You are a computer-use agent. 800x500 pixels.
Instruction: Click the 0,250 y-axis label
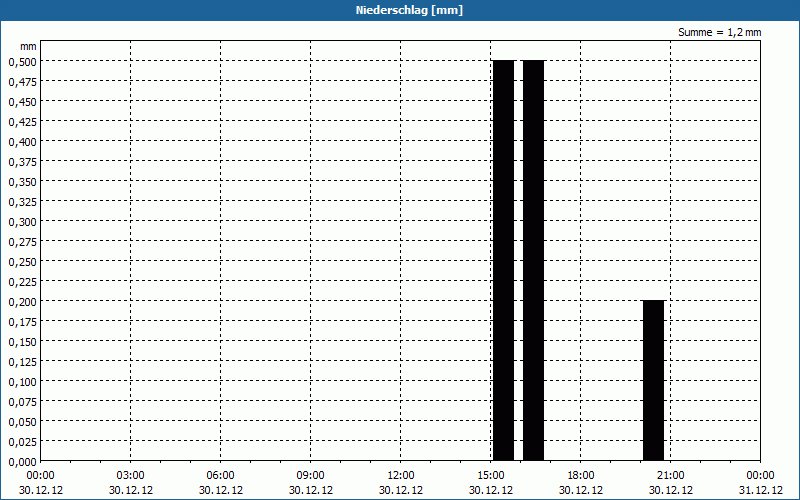(x=22, y=262)
